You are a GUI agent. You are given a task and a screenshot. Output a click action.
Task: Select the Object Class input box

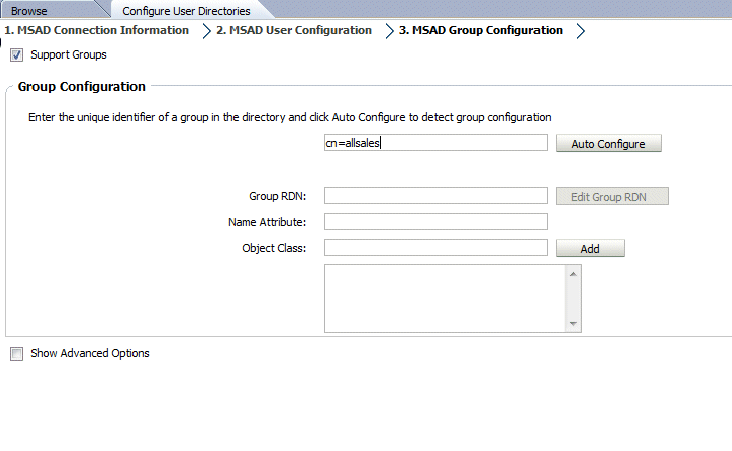tap(435, 248)
